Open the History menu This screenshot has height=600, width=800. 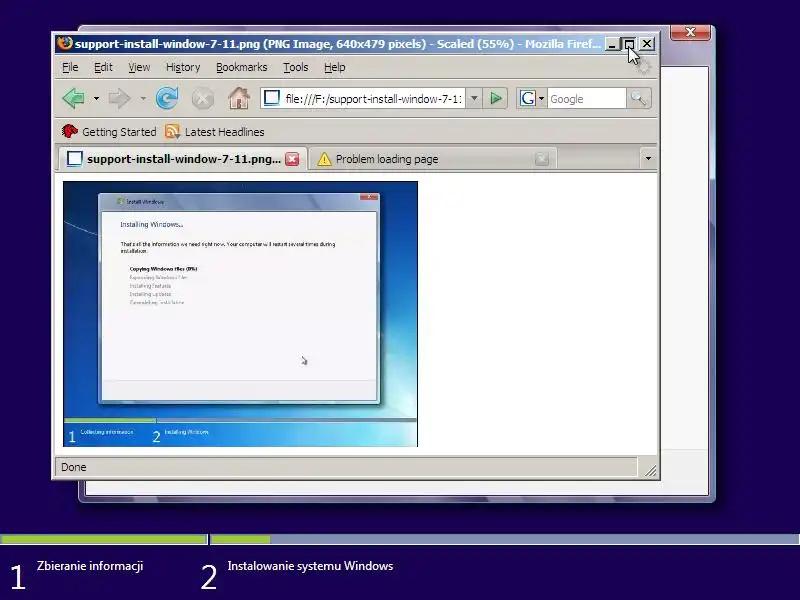[183, 67]
